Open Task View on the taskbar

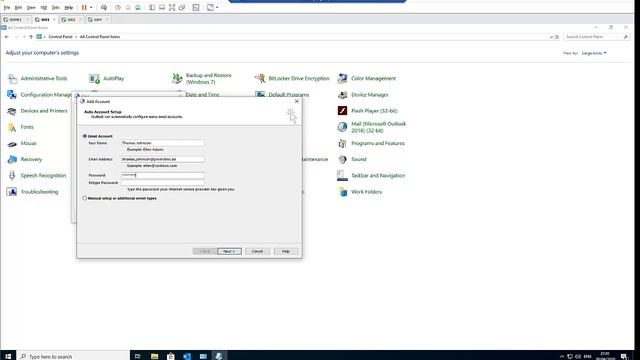pos(138,356)
